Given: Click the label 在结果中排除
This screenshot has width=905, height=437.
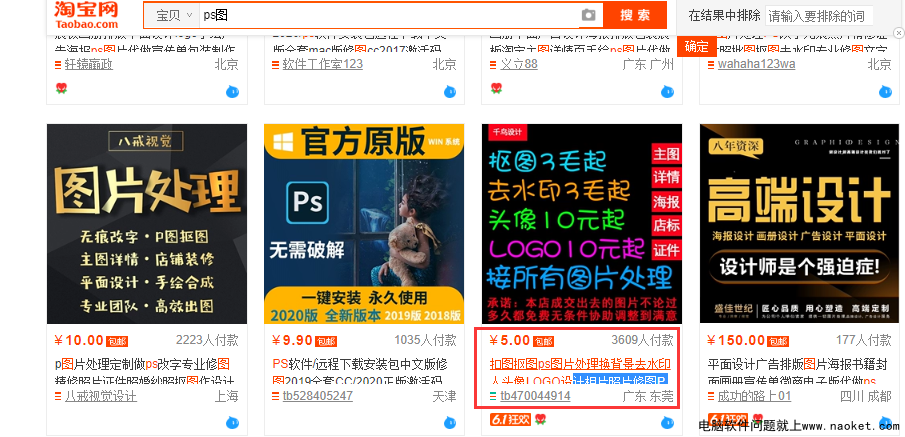Looking at the screenshot, I should (x=724, y=16).
